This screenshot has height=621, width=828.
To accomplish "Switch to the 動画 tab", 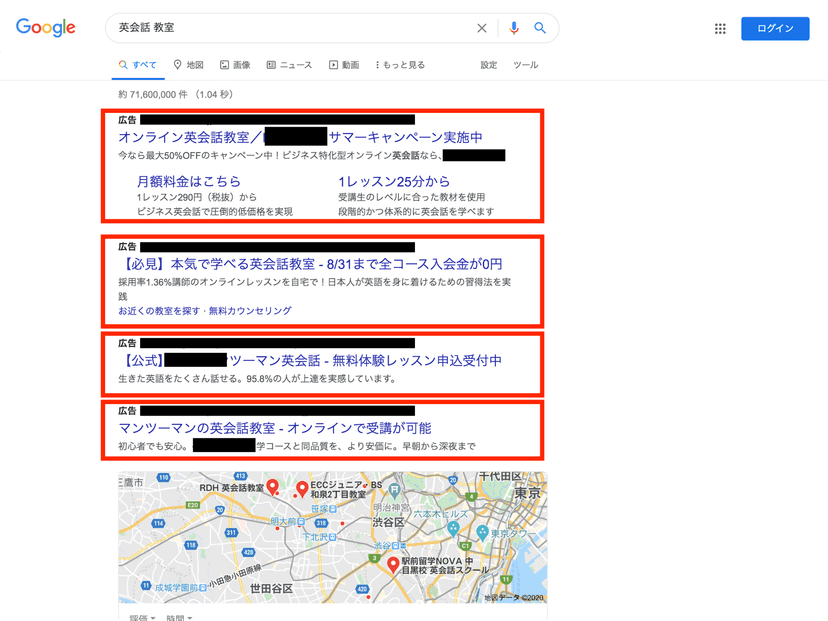I will [344, 65].
